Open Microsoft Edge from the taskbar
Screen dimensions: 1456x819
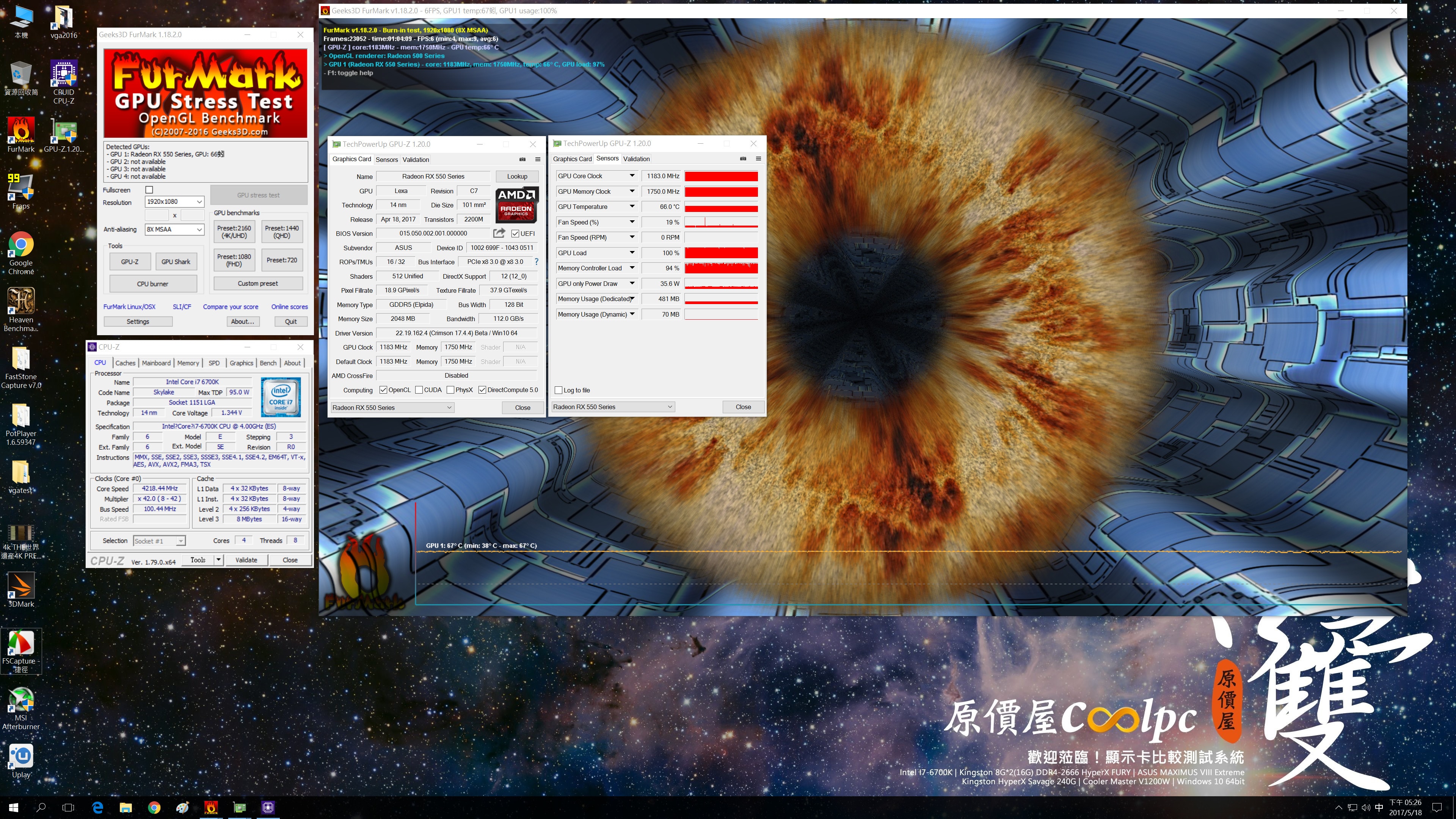(97, 807)
